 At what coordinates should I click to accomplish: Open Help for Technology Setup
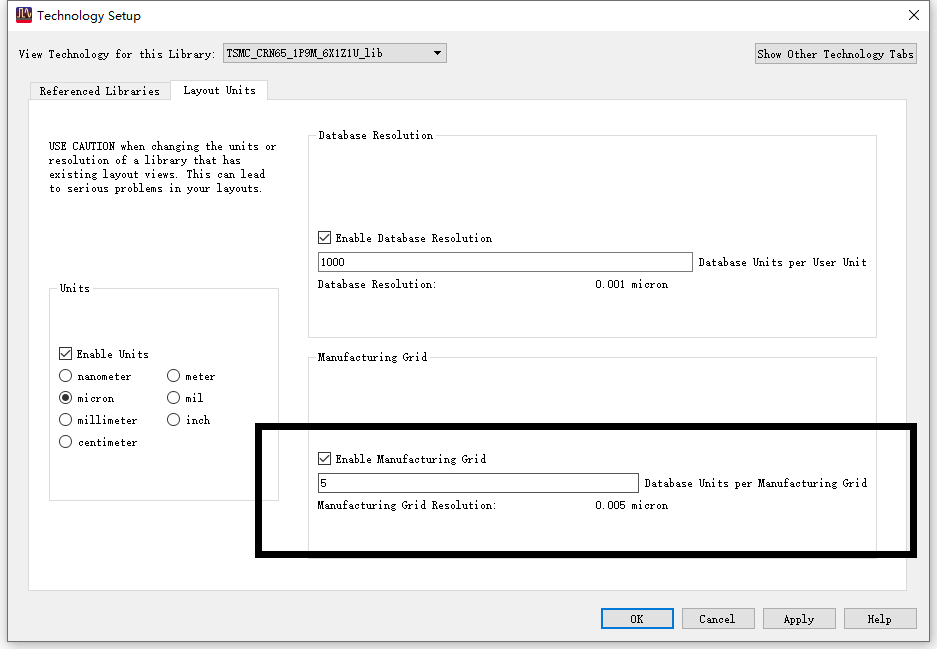tap(880, 619)
